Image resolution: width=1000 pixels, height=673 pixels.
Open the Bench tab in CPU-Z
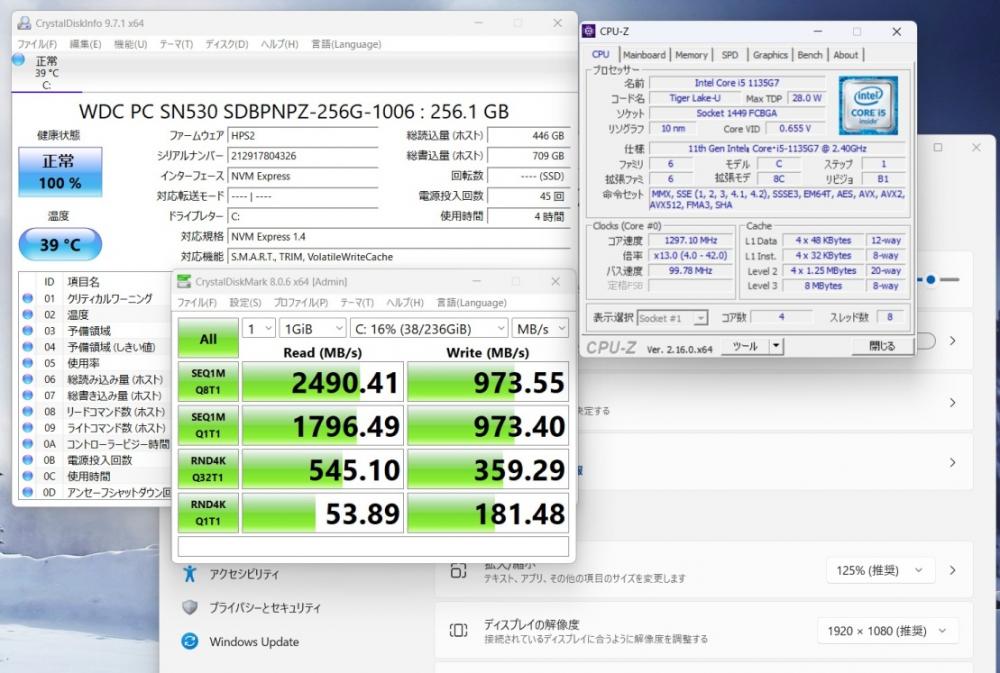(810, 55)
